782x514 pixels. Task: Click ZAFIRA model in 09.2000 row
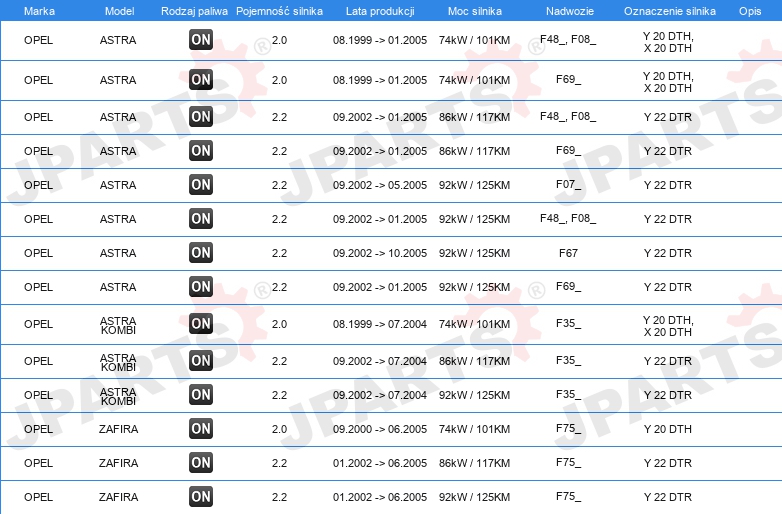pyautogui.click(x=118, y=429)
